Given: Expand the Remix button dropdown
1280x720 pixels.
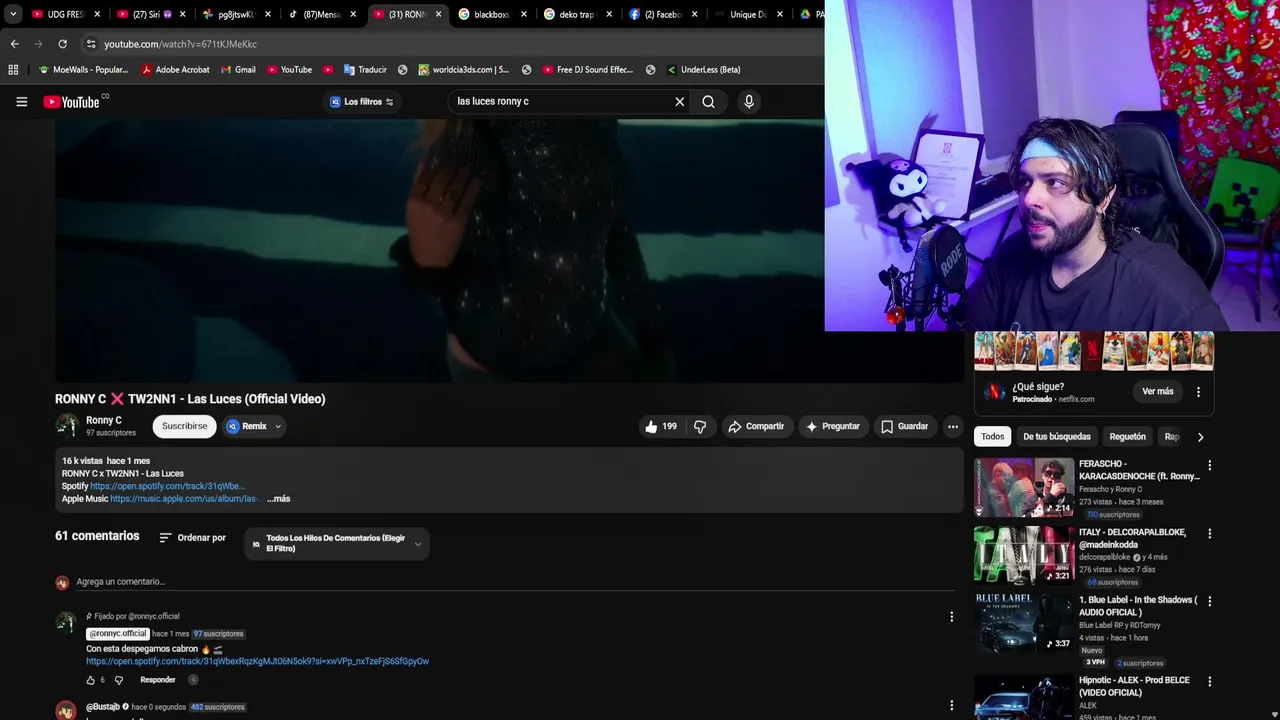Looking at the screenshot, I should 278,426.
